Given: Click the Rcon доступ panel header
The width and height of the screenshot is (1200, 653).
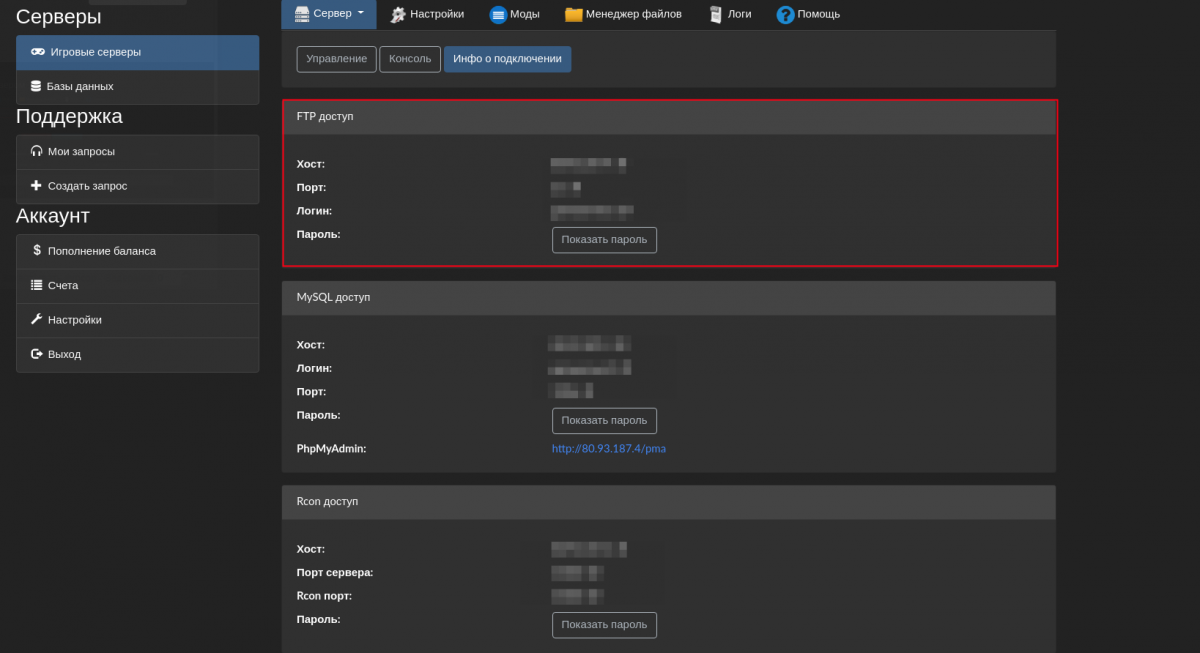Looking at the screenshot, I should click(669, 502).
